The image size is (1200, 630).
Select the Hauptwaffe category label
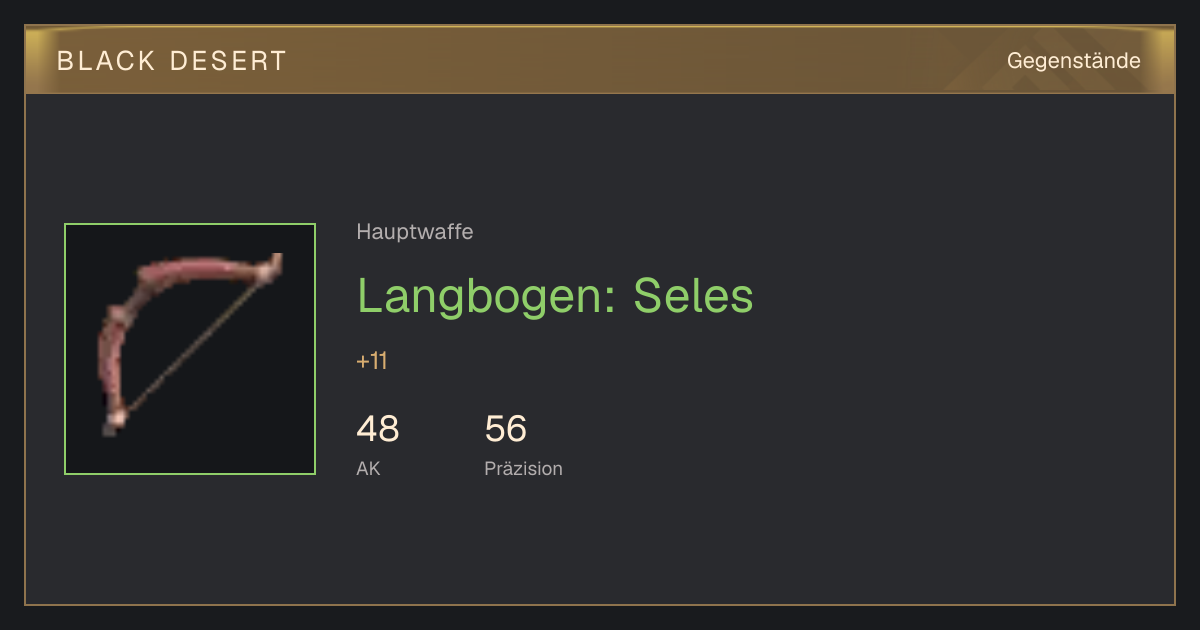coord(415,233)
